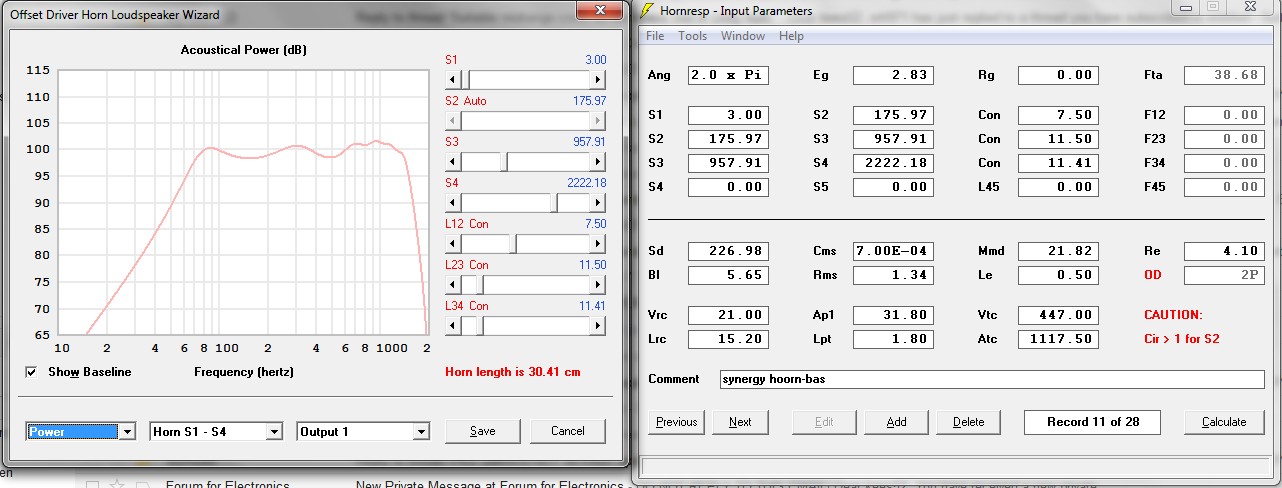Click the Le input field

1058,275
